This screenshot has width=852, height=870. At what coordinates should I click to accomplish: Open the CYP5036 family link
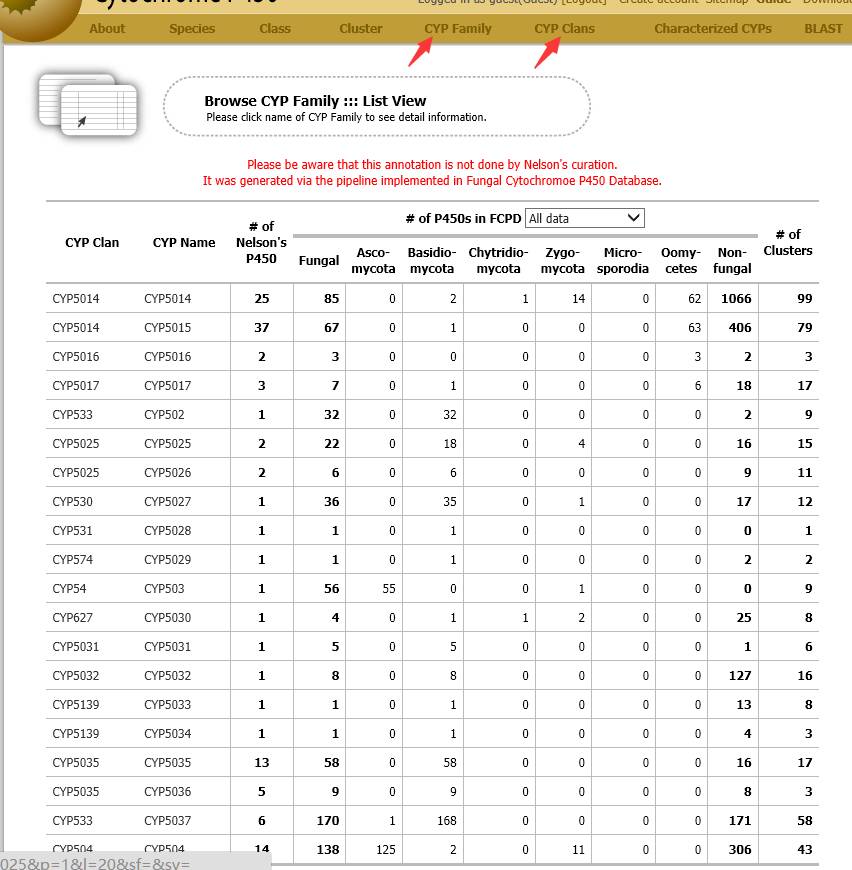168,791
